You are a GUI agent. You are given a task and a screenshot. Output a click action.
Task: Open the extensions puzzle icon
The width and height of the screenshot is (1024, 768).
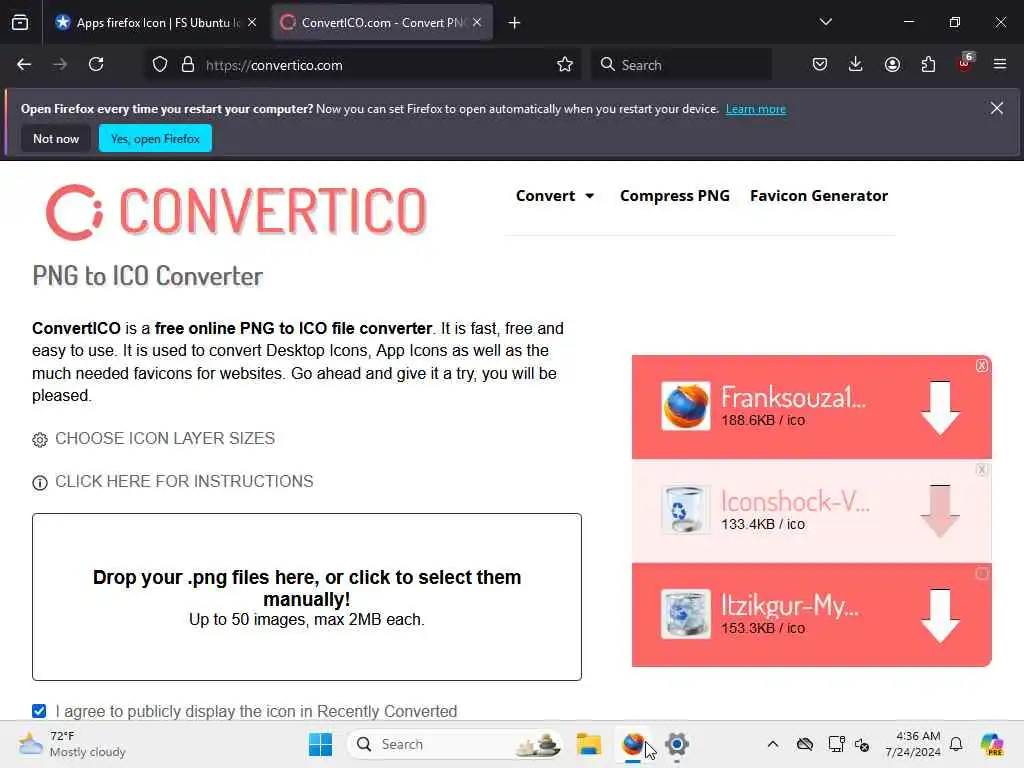click(928, 64)
